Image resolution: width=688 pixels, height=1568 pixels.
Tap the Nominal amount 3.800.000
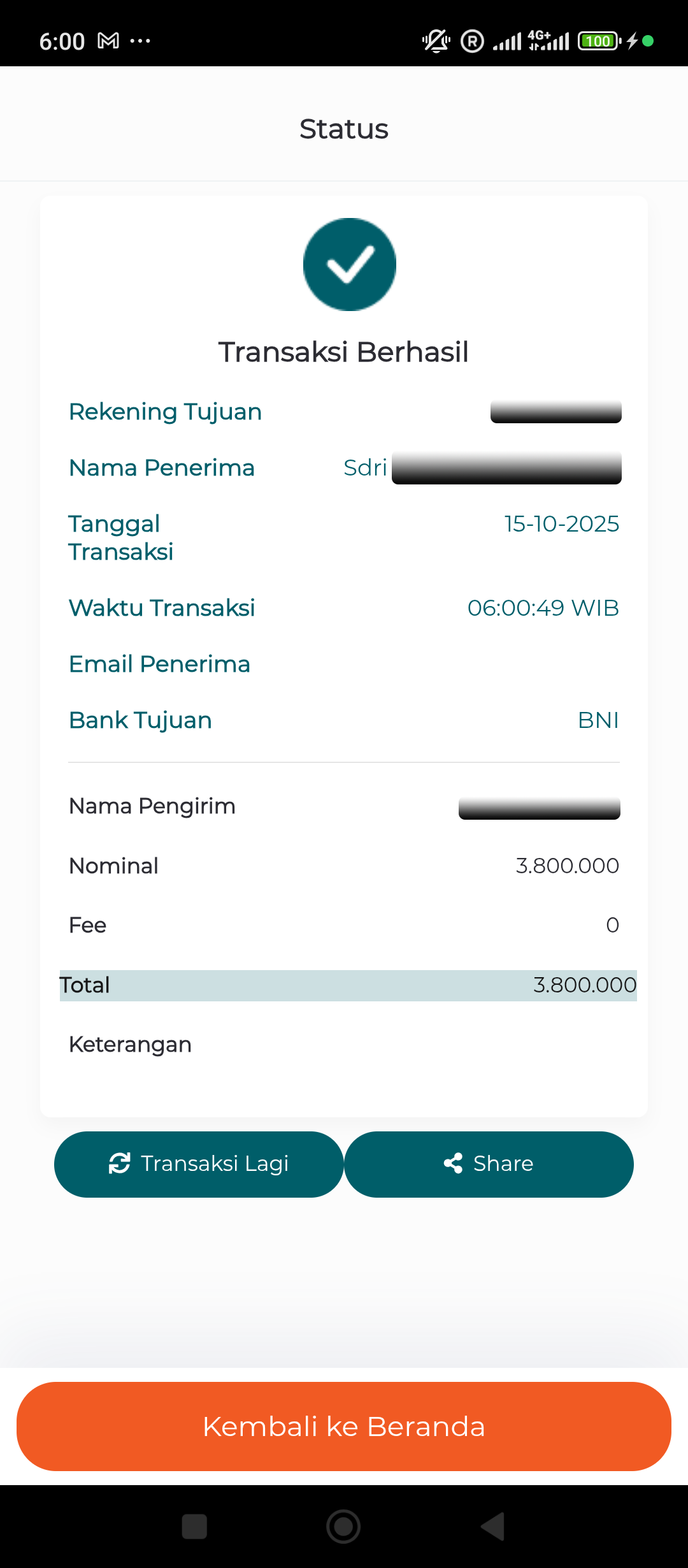pyautogui.click(x=567, y=866)
